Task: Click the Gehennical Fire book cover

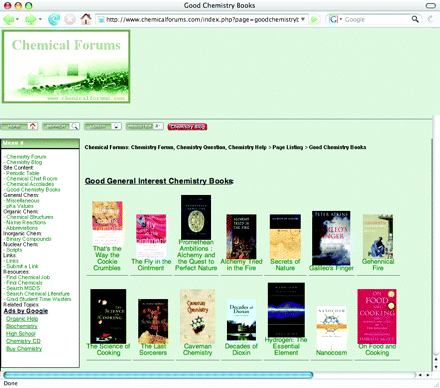Action: pos(378,236)
